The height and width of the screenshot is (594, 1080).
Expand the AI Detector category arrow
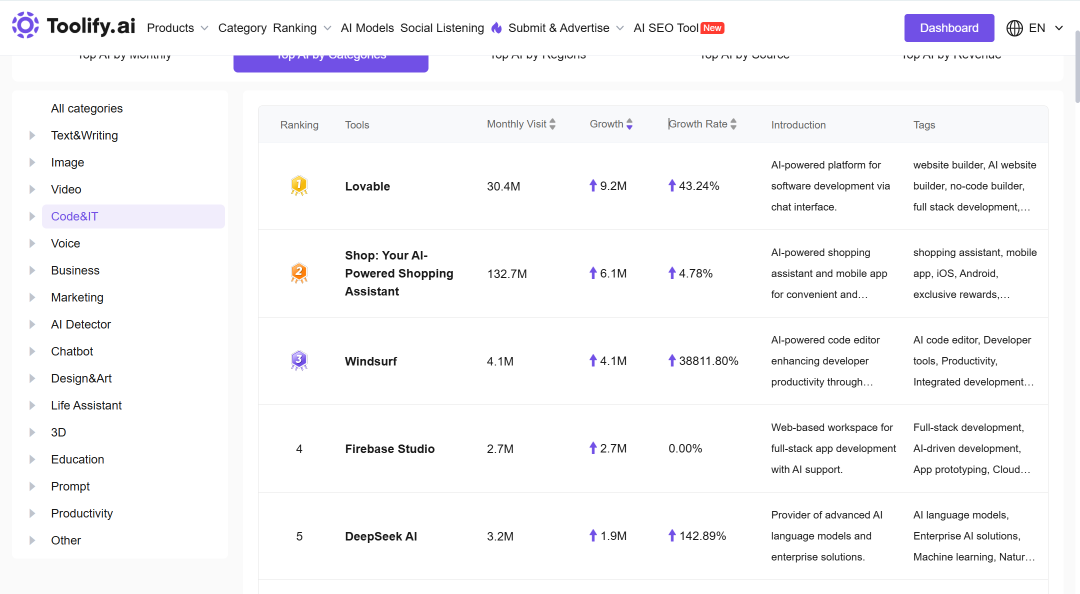tap(32, 325)
